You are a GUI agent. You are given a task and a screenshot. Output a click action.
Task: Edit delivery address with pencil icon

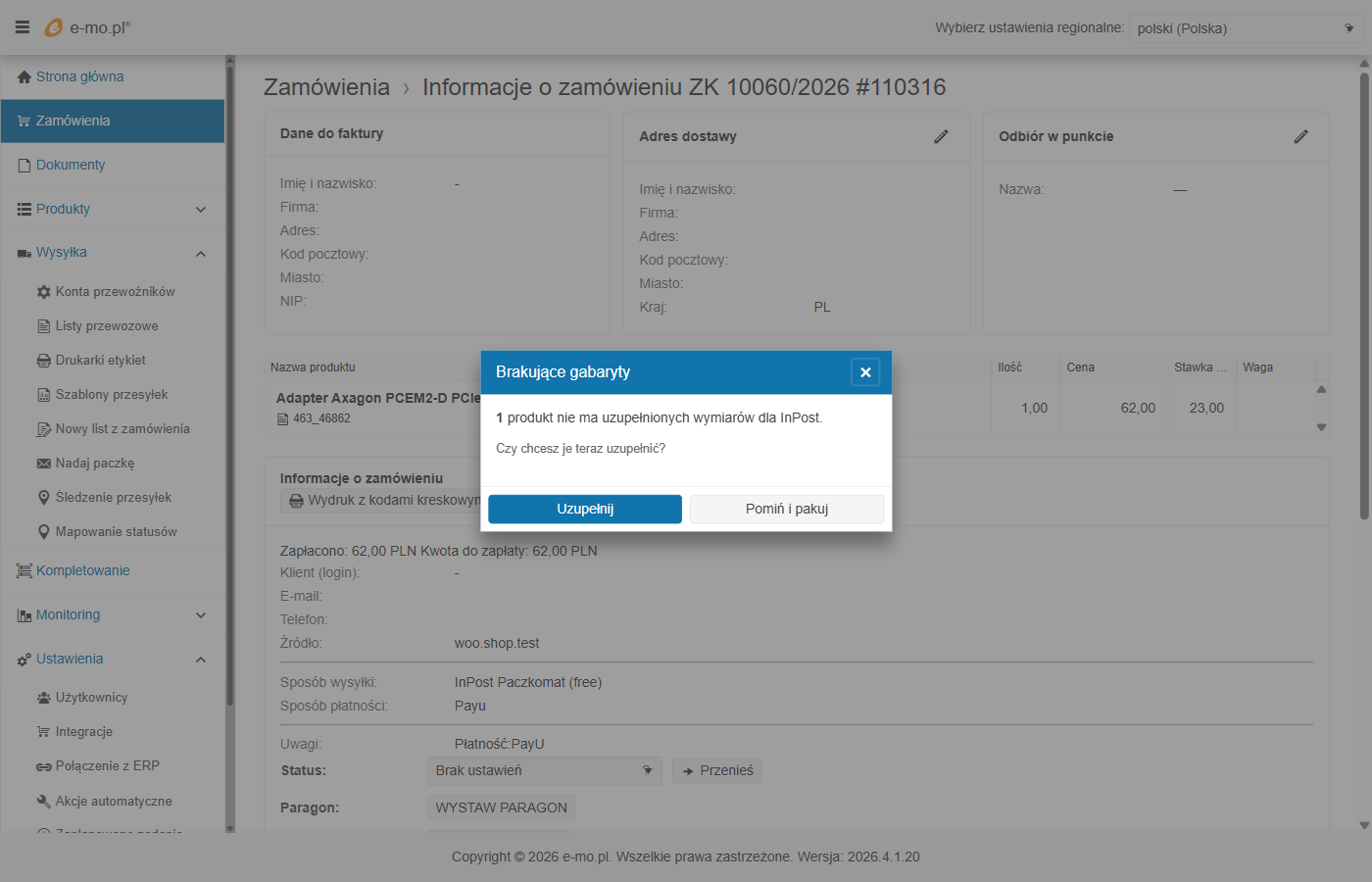pos(941,137)
